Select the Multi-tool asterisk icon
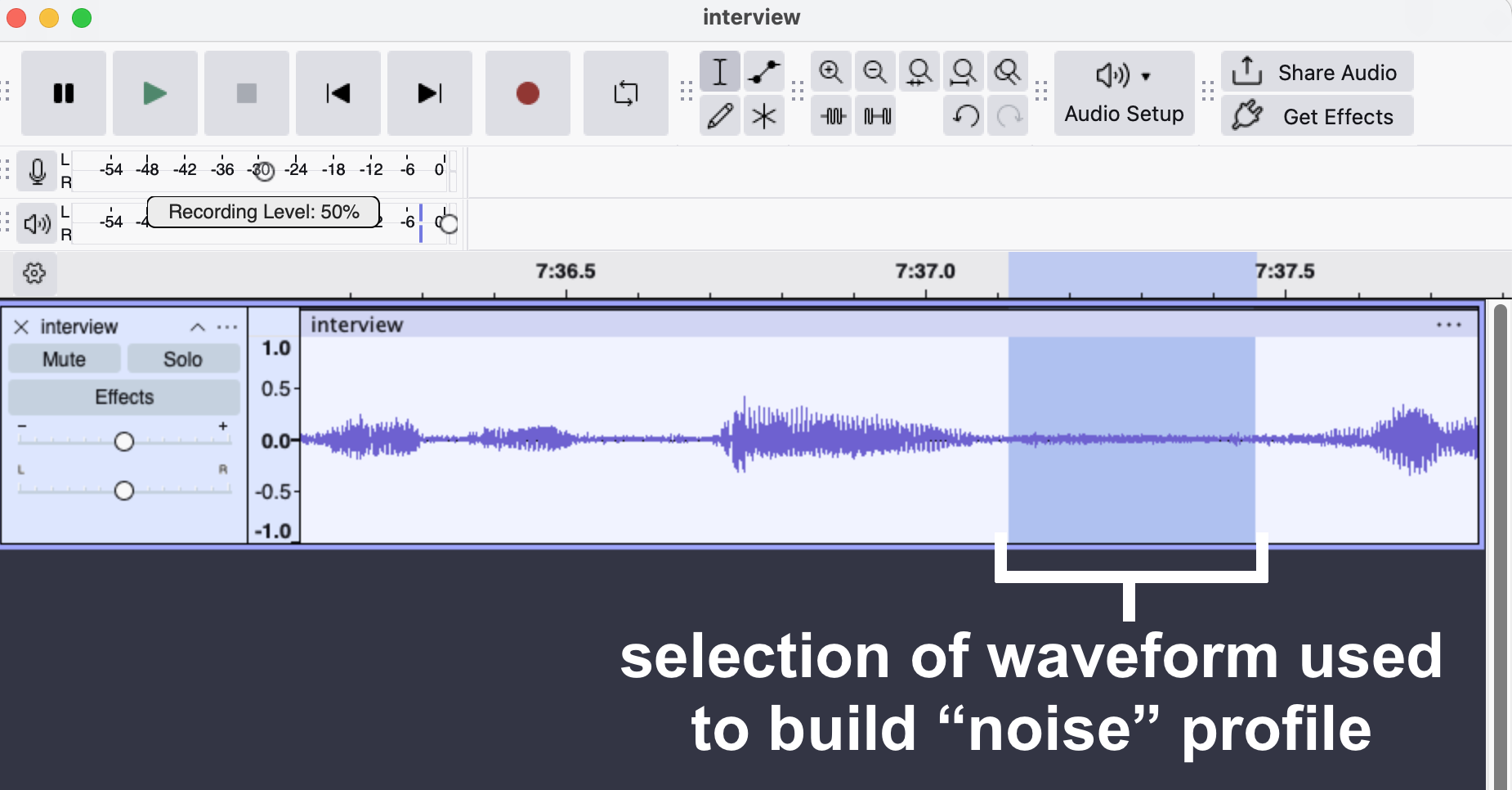This screenshot has height=790, width=1512. click(x=764, y=115)
